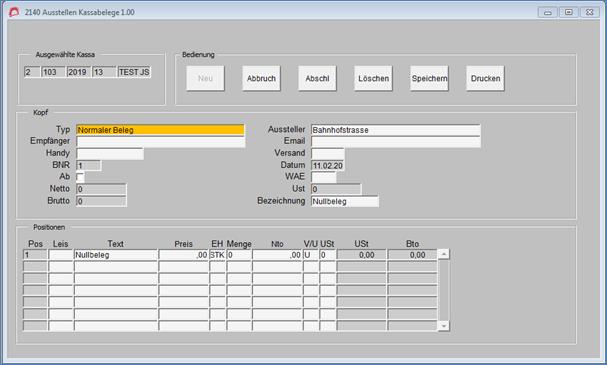Click the BNR field

pyautogui.click(x=89, y=166)
